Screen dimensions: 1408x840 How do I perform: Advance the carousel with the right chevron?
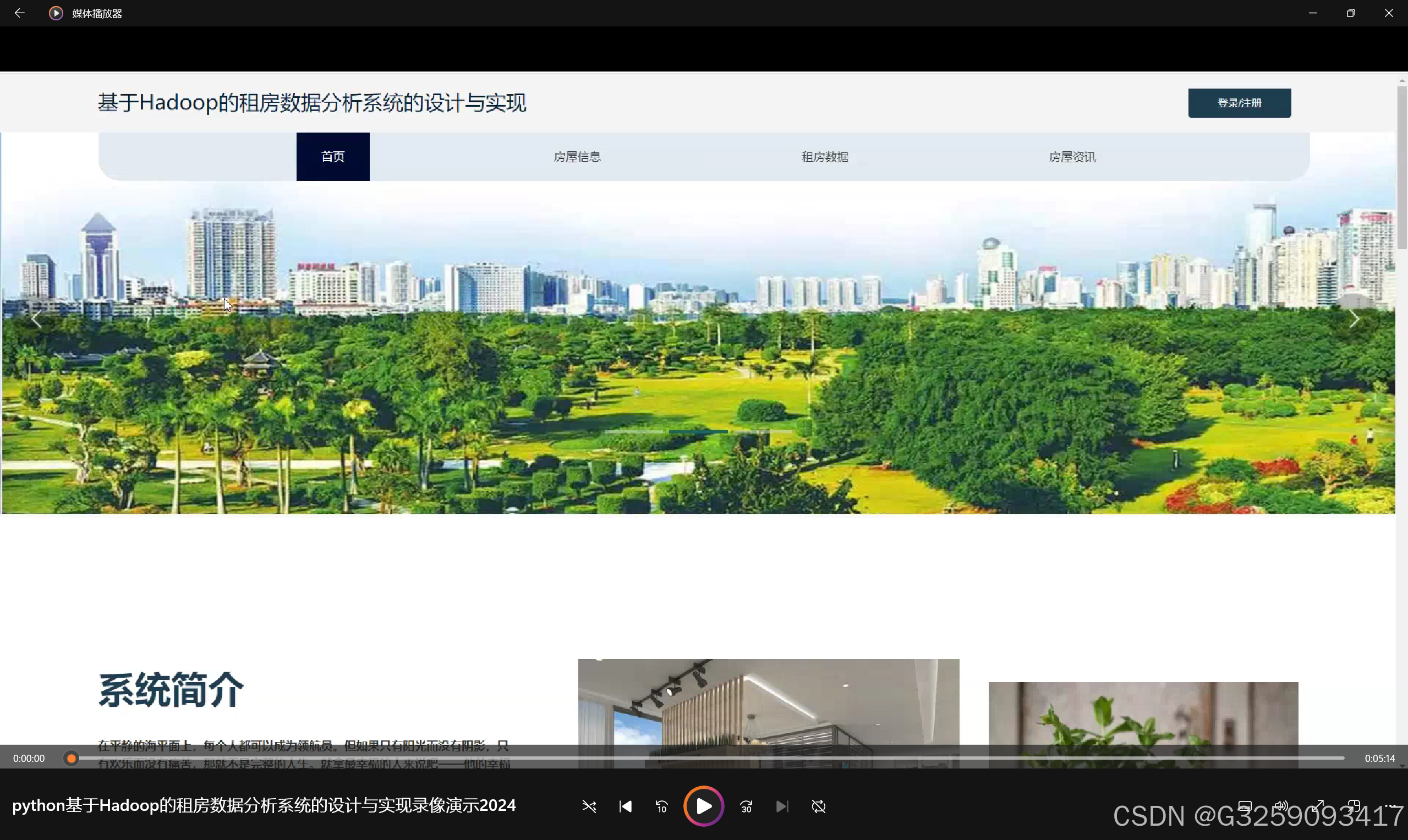coord(1354,320)
